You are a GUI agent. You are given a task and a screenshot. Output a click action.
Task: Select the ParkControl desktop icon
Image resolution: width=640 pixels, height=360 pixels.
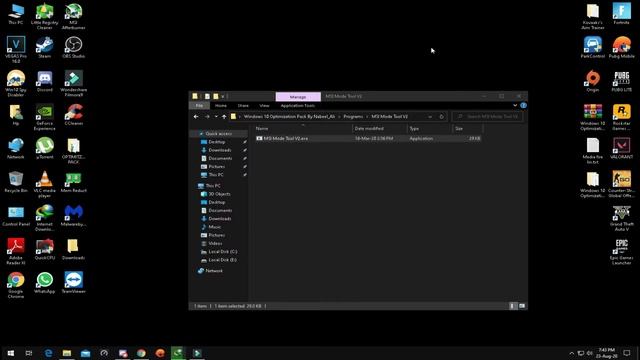593,47
